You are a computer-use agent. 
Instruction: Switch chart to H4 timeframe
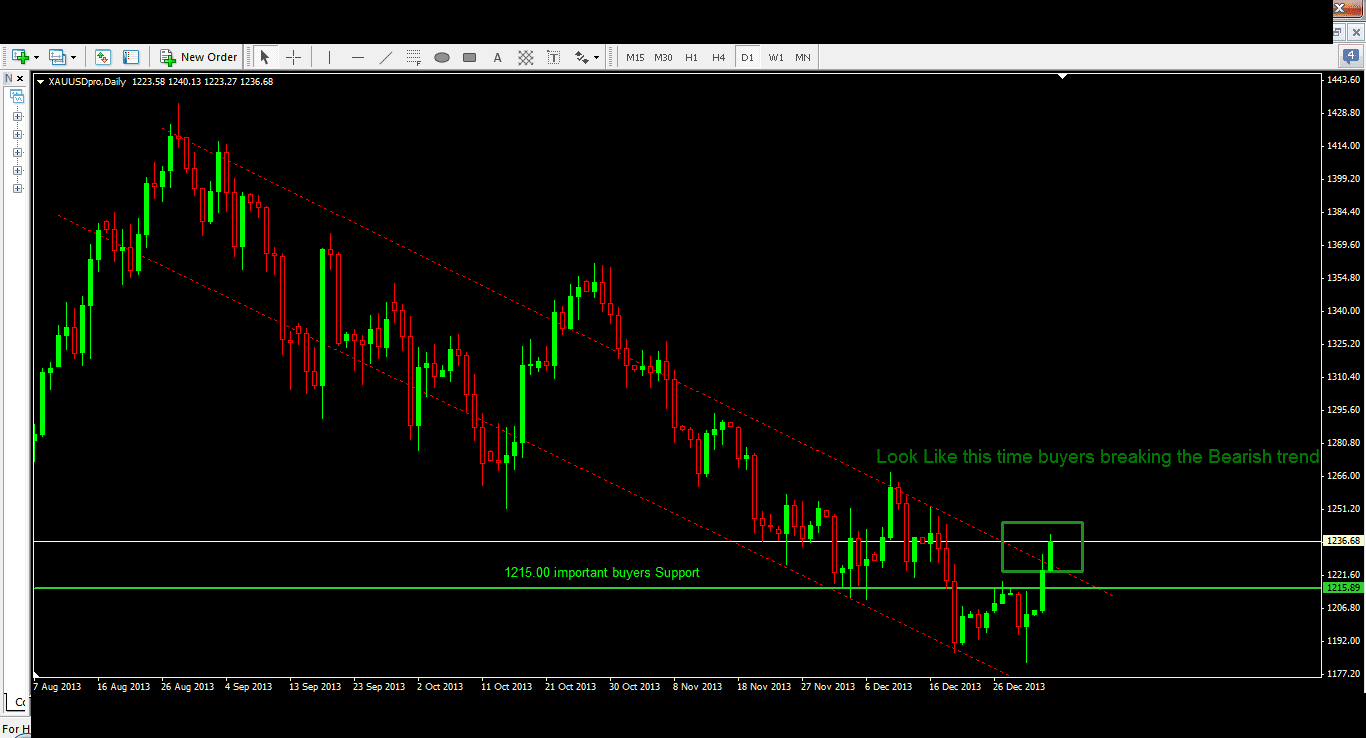point(718,58)
